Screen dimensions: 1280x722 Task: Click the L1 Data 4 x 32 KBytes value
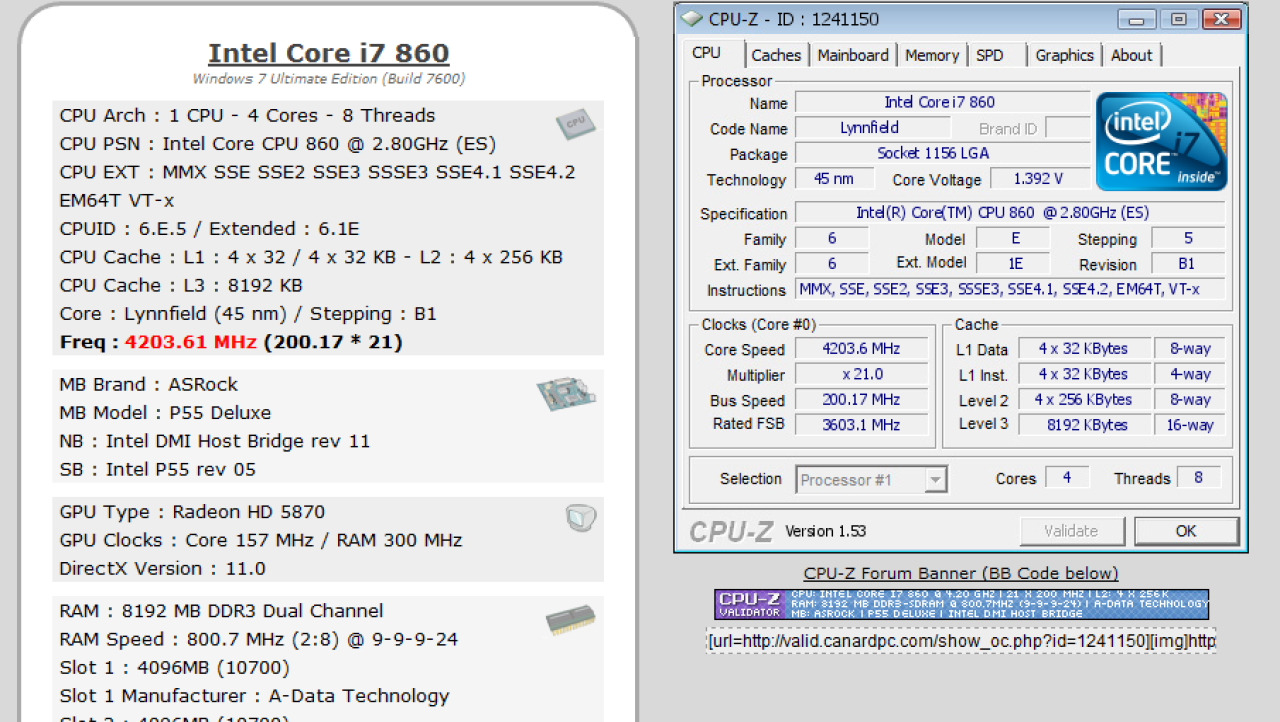[x=1083, y=349]
